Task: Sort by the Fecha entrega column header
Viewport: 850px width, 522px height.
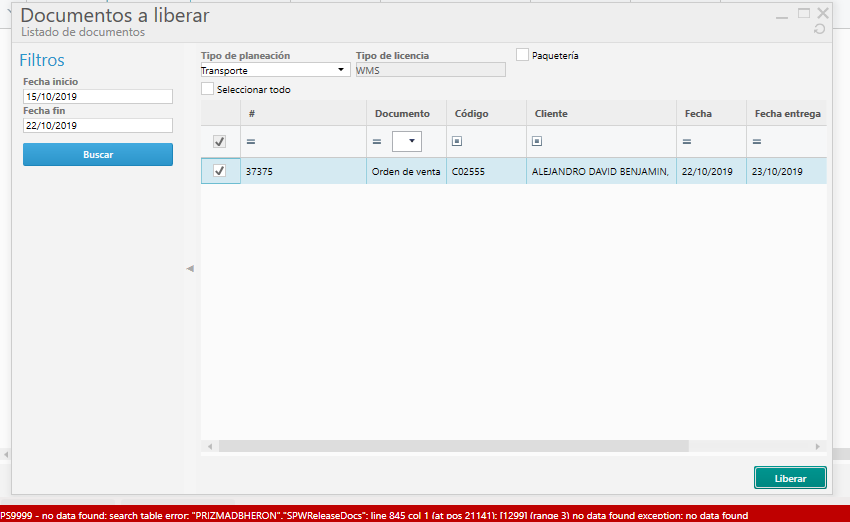Action: 787,114
